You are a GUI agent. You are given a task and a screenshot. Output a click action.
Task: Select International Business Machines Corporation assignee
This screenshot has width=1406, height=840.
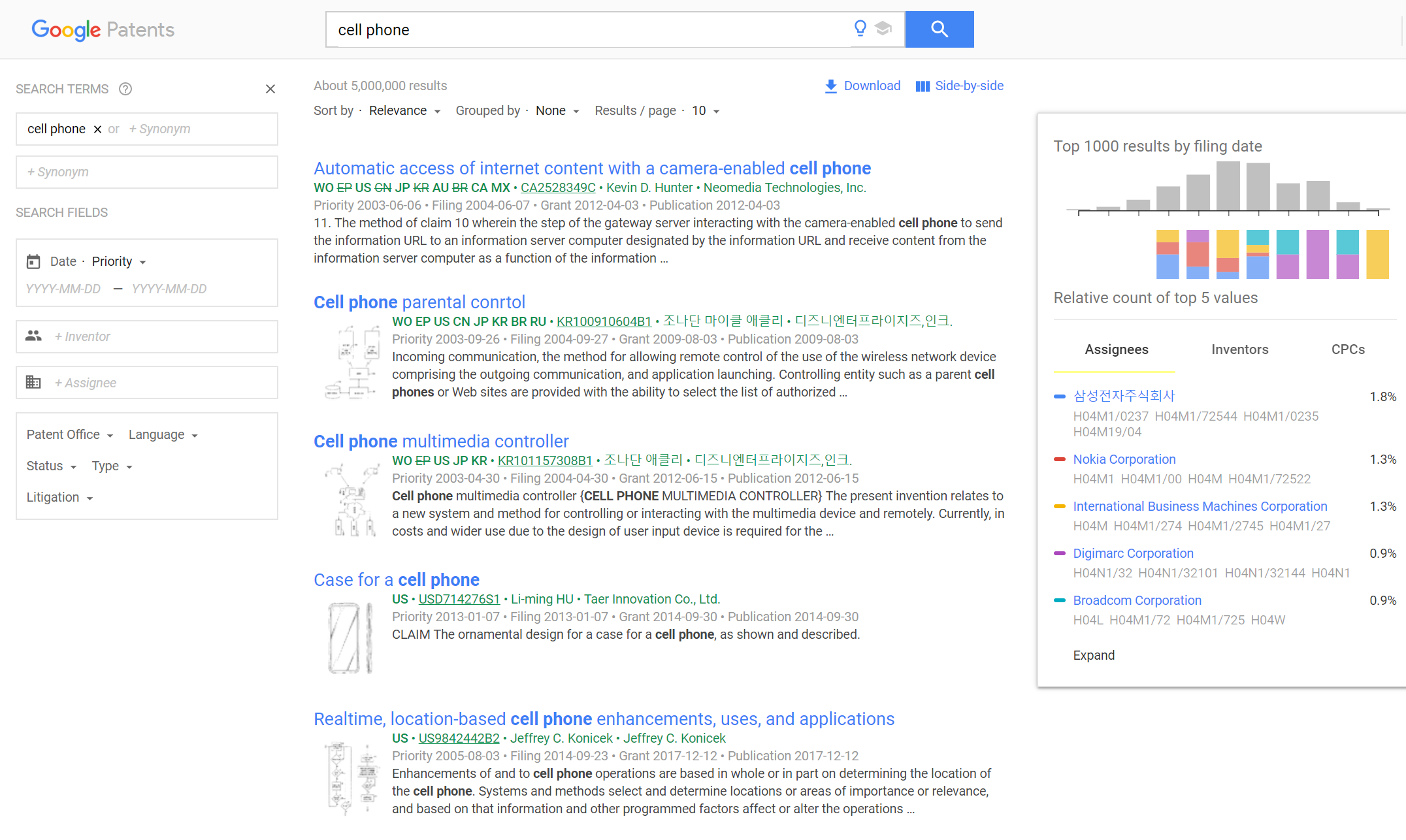tap(1200, 506)
